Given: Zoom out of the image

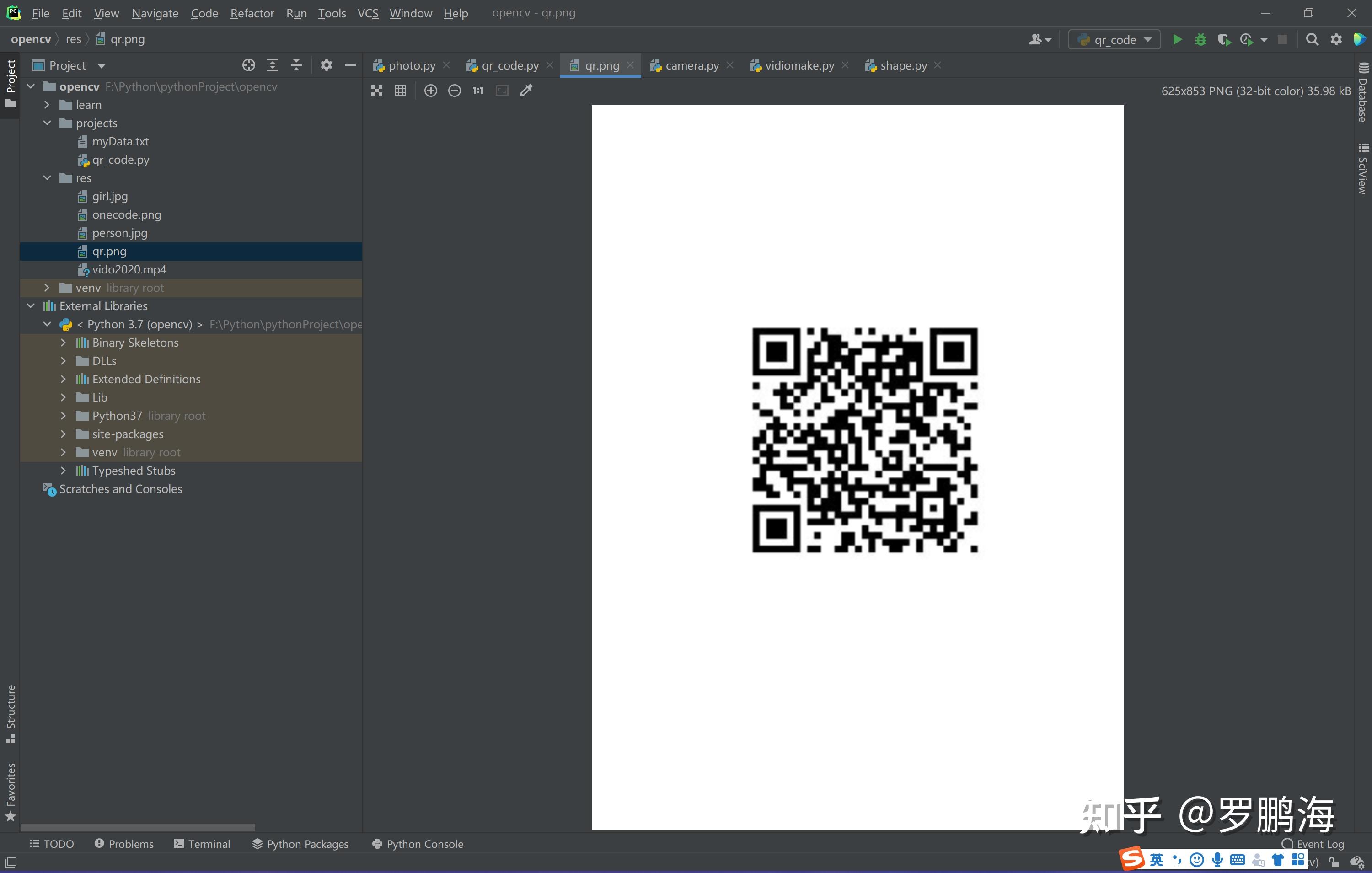Looking at the screenshot, I should tap(454, 91).
